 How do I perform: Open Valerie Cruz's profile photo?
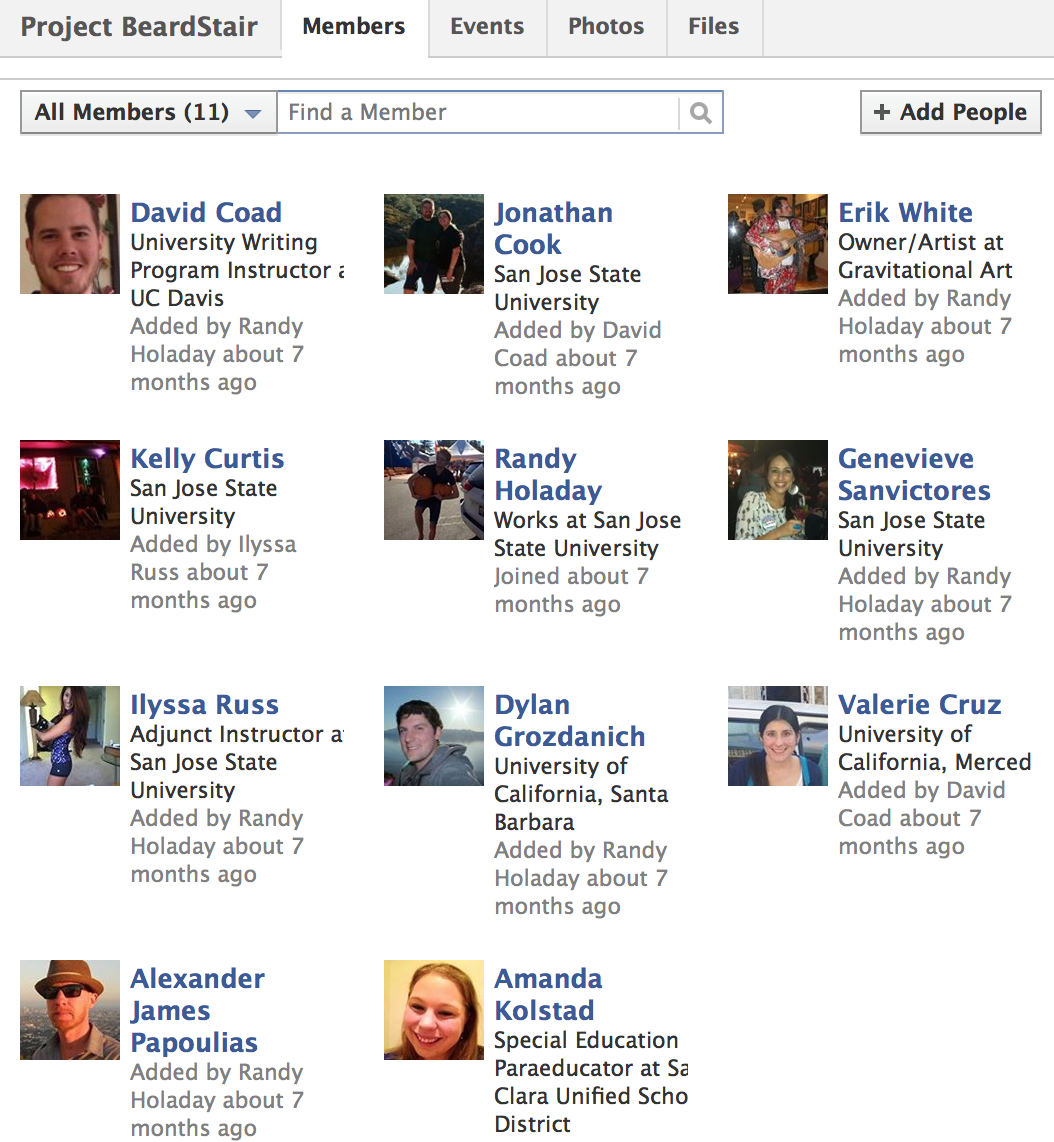click(778, 736)
